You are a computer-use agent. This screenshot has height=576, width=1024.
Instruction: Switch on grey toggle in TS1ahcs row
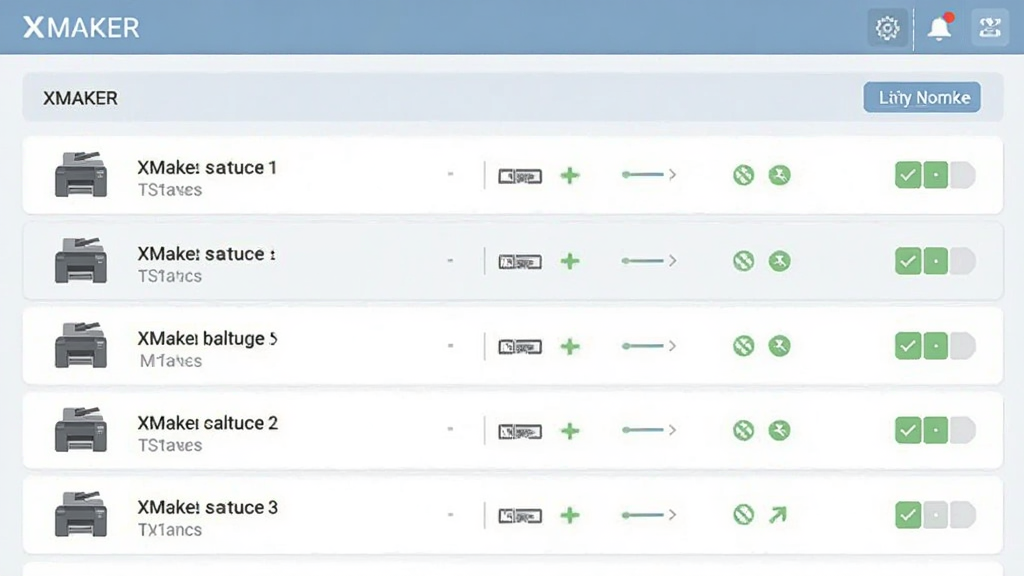click(963, 261)
